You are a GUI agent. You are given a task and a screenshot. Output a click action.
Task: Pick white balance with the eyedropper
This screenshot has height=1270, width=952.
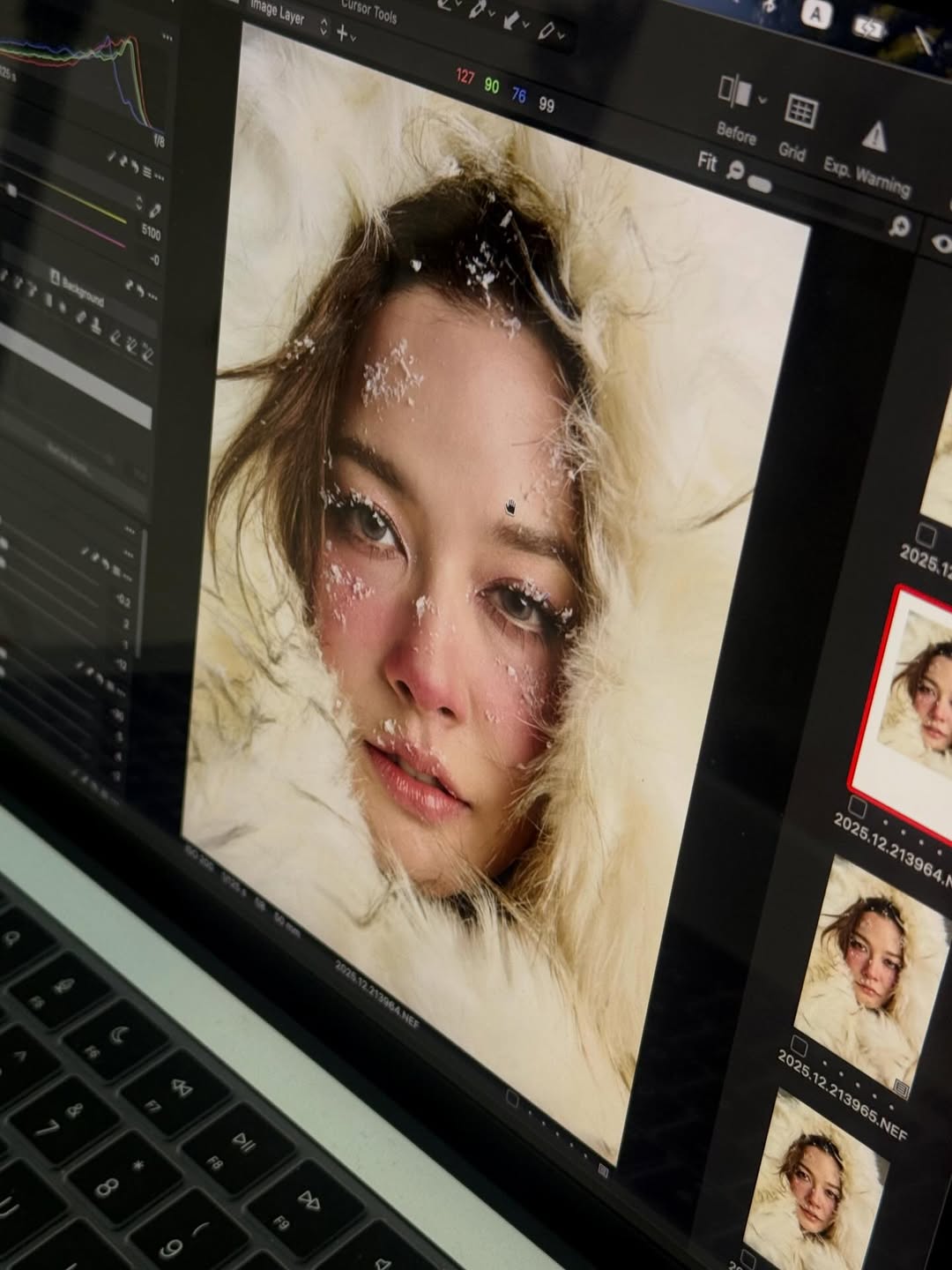(155, 211)
